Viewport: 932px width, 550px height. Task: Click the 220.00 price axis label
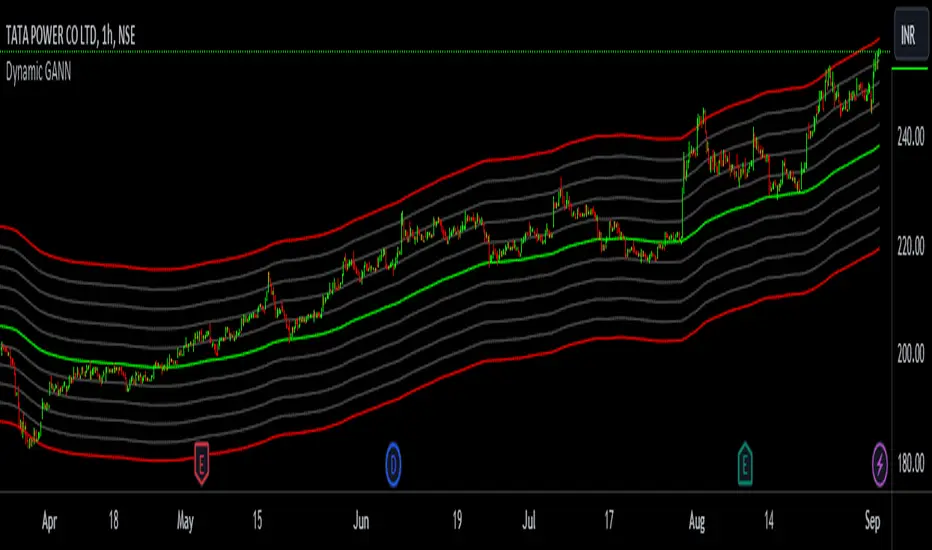pos(911,245)
